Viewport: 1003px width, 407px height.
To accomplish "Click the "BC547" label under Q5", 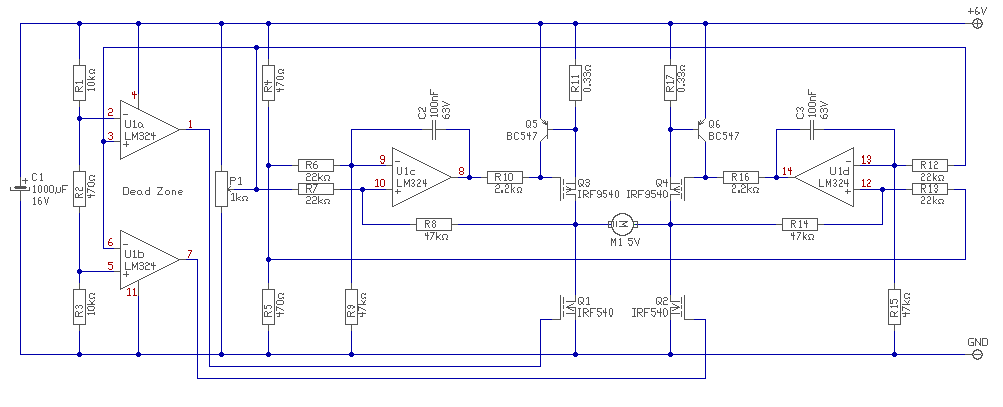I will click(x=520, y=136).
